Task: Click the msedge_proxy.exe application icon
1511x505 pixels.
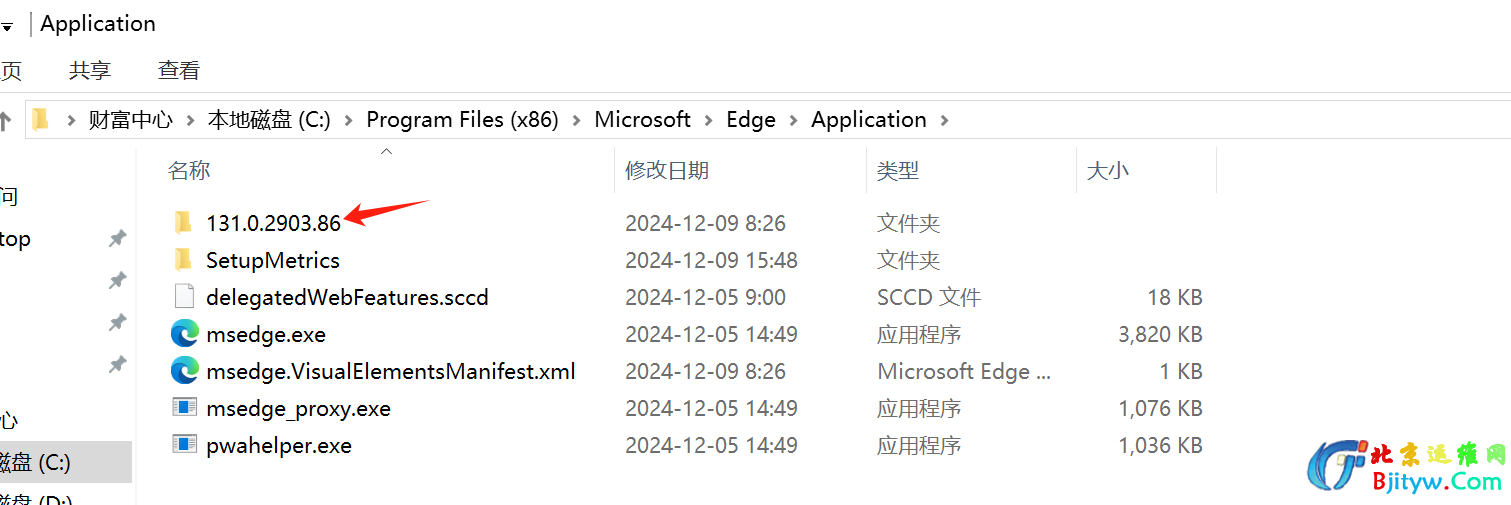Action: [184, 408]
